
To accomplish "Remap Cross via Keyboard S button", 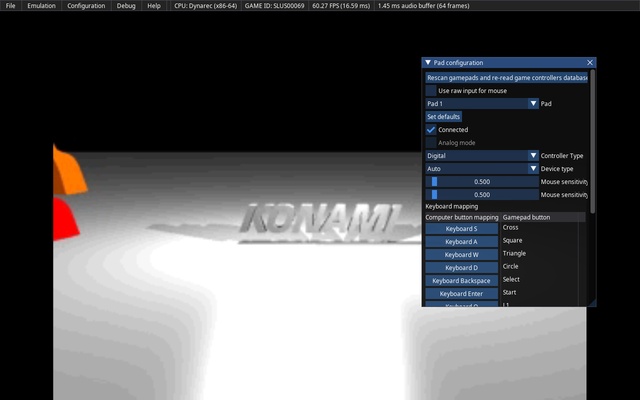I will coord(462,229).
